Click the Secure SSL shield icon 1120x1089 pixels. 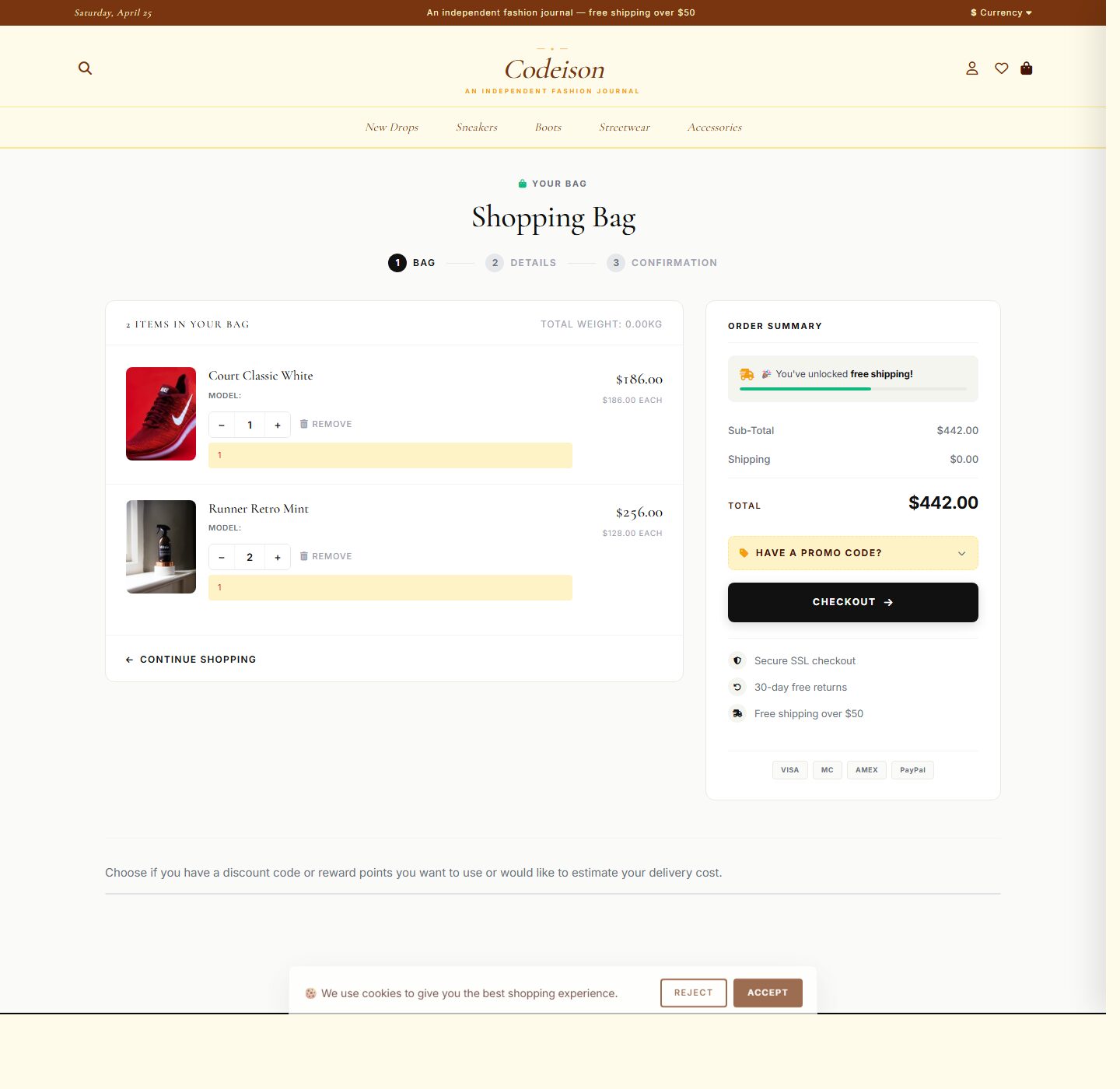(x=737, y=660)
